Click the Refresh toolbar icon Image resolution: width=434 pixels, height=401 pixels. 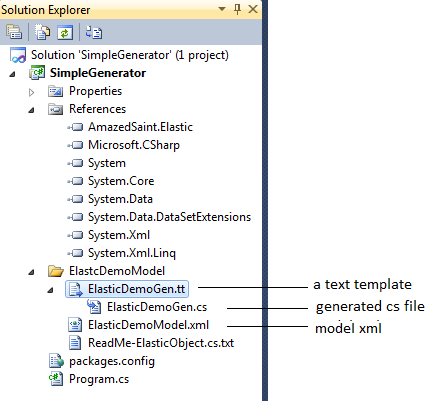65,33
